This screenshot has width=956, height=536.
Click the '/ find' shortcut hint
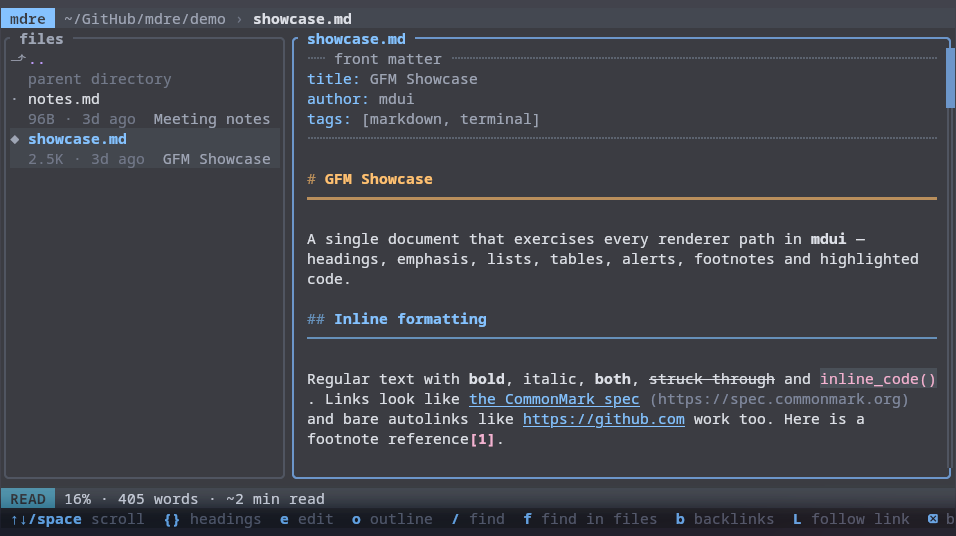478,519
